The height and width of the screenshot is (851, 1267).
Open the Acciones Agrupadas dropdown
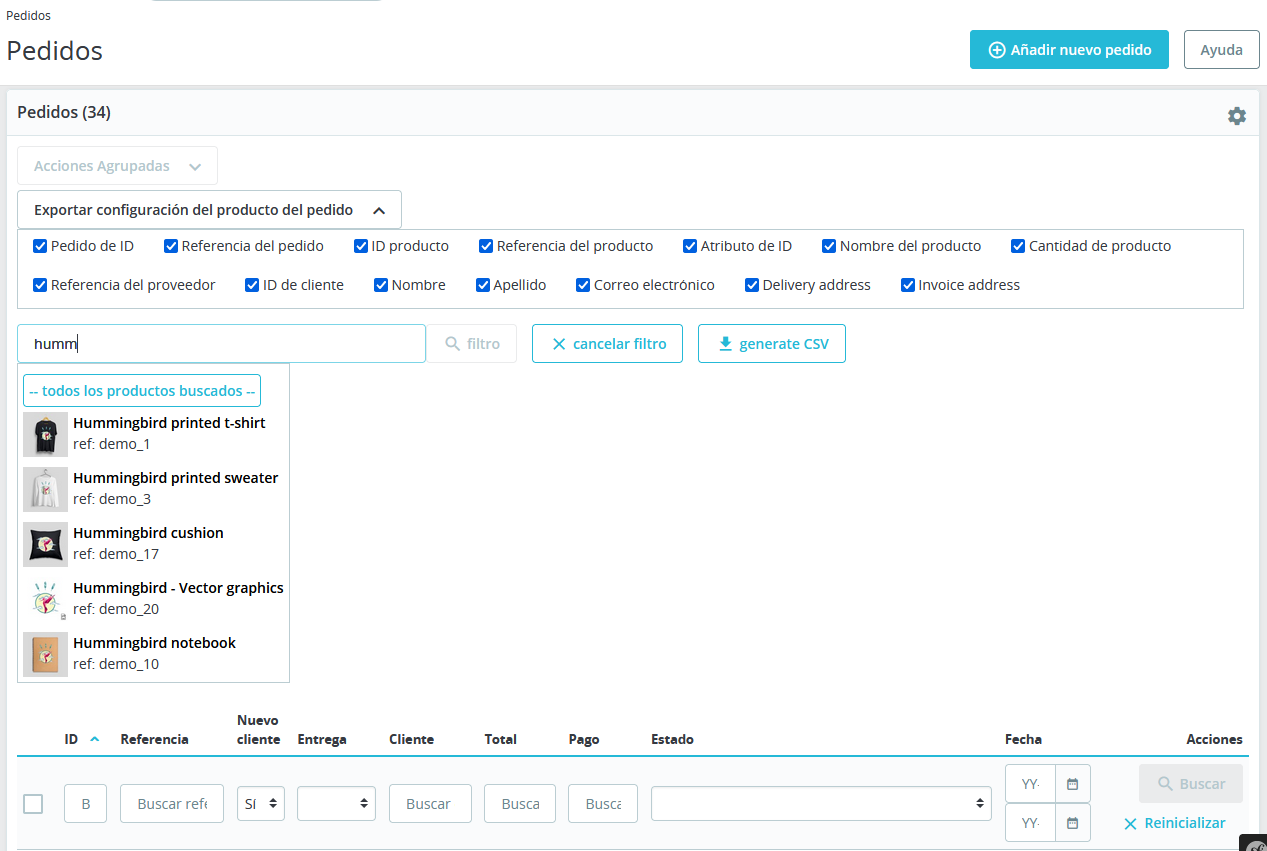118,166
